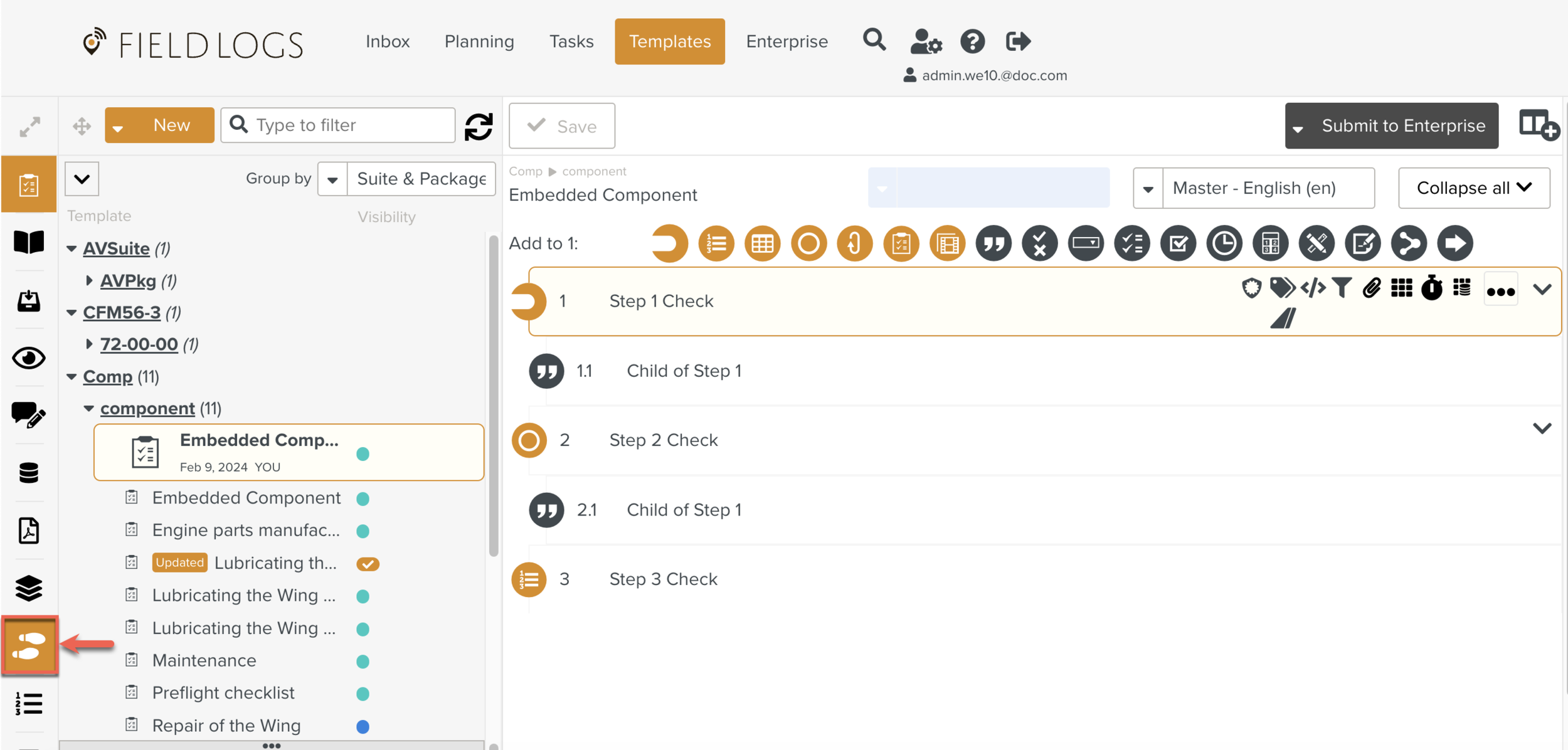Click the paperclip attachment icon on Step 1

click(1371, 288)
